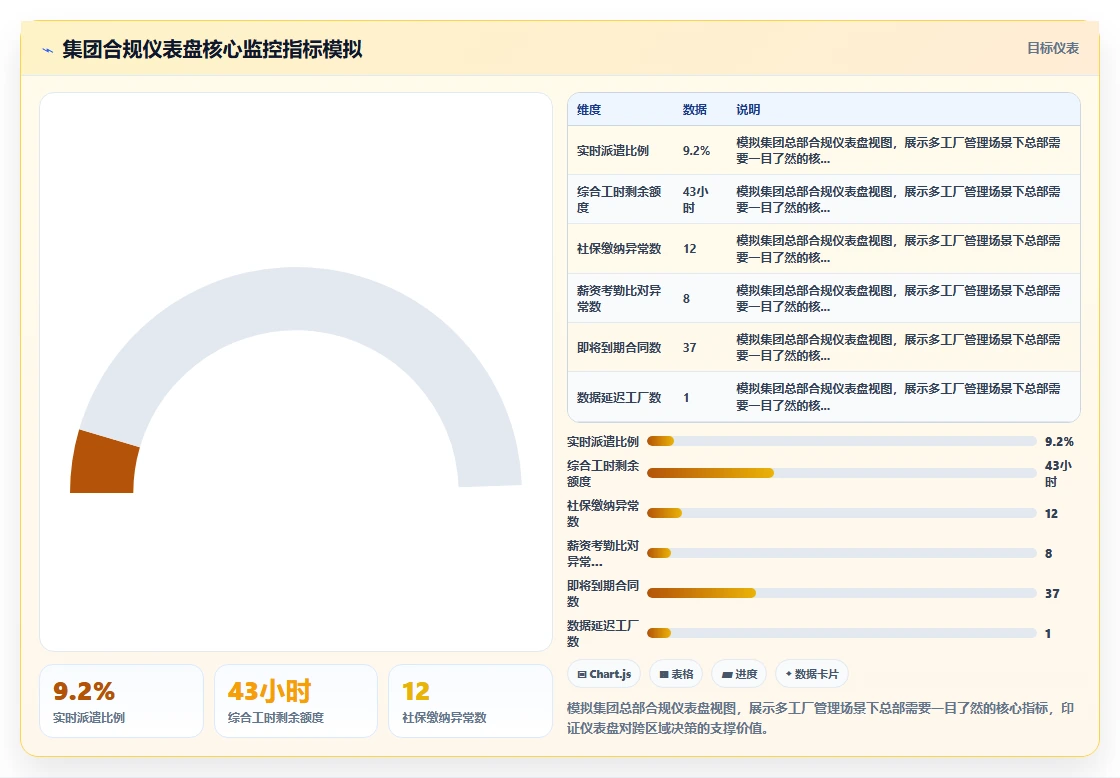Select the 数据延迟工厂数 table row label
1120x778 pixels.
pos(619,397)
